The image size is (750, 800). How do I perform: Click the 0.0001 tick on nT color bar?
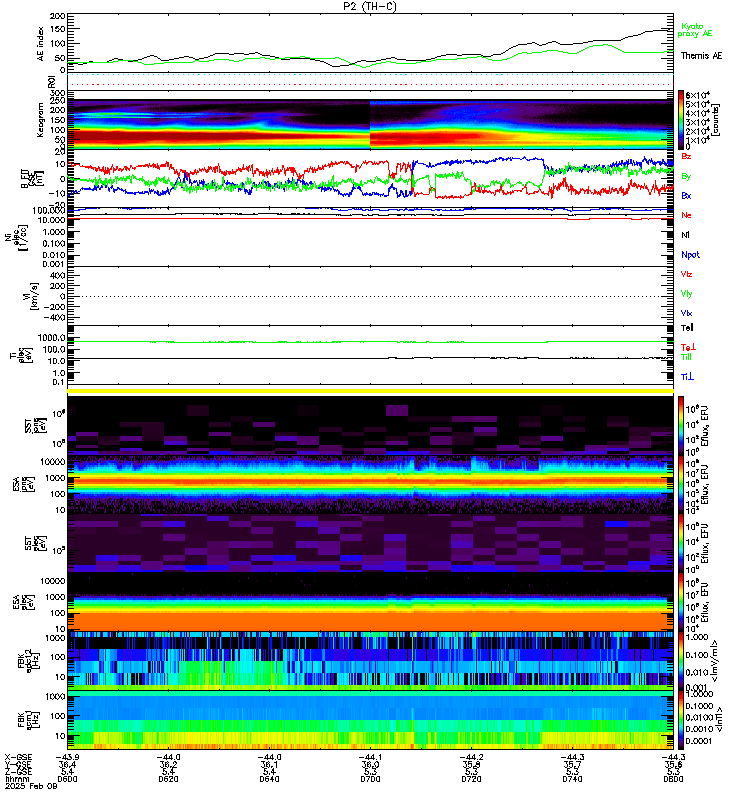coord(698,741)
